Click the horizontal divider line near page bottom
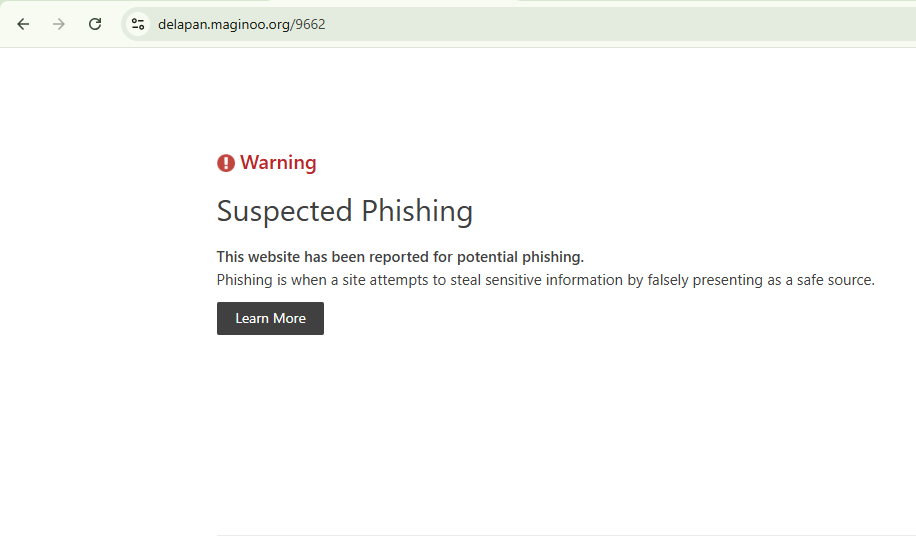 (x=566, y=535)
